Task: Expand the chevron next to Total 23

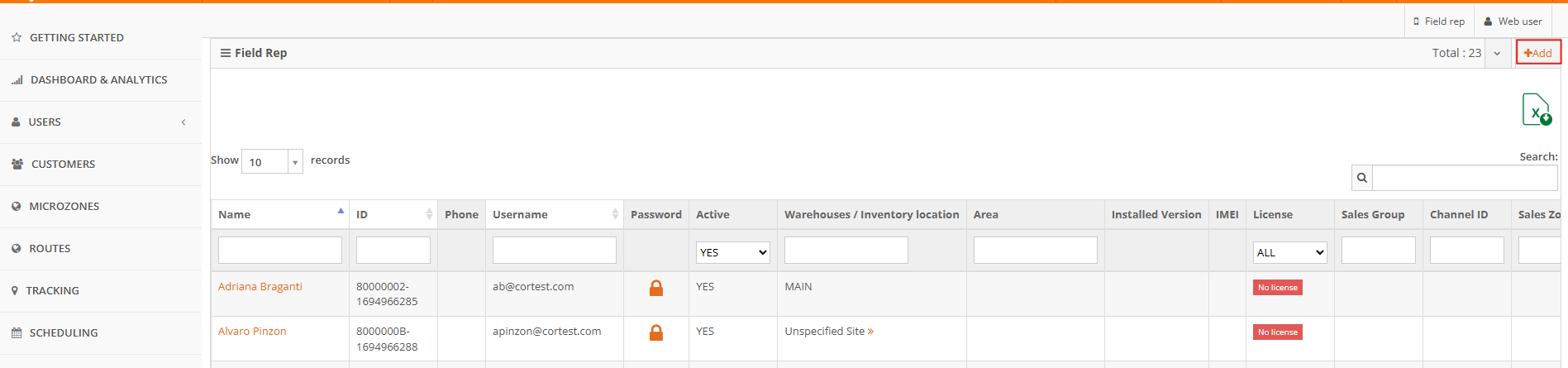Action: pyautogui.click(x=1497, y=53)
